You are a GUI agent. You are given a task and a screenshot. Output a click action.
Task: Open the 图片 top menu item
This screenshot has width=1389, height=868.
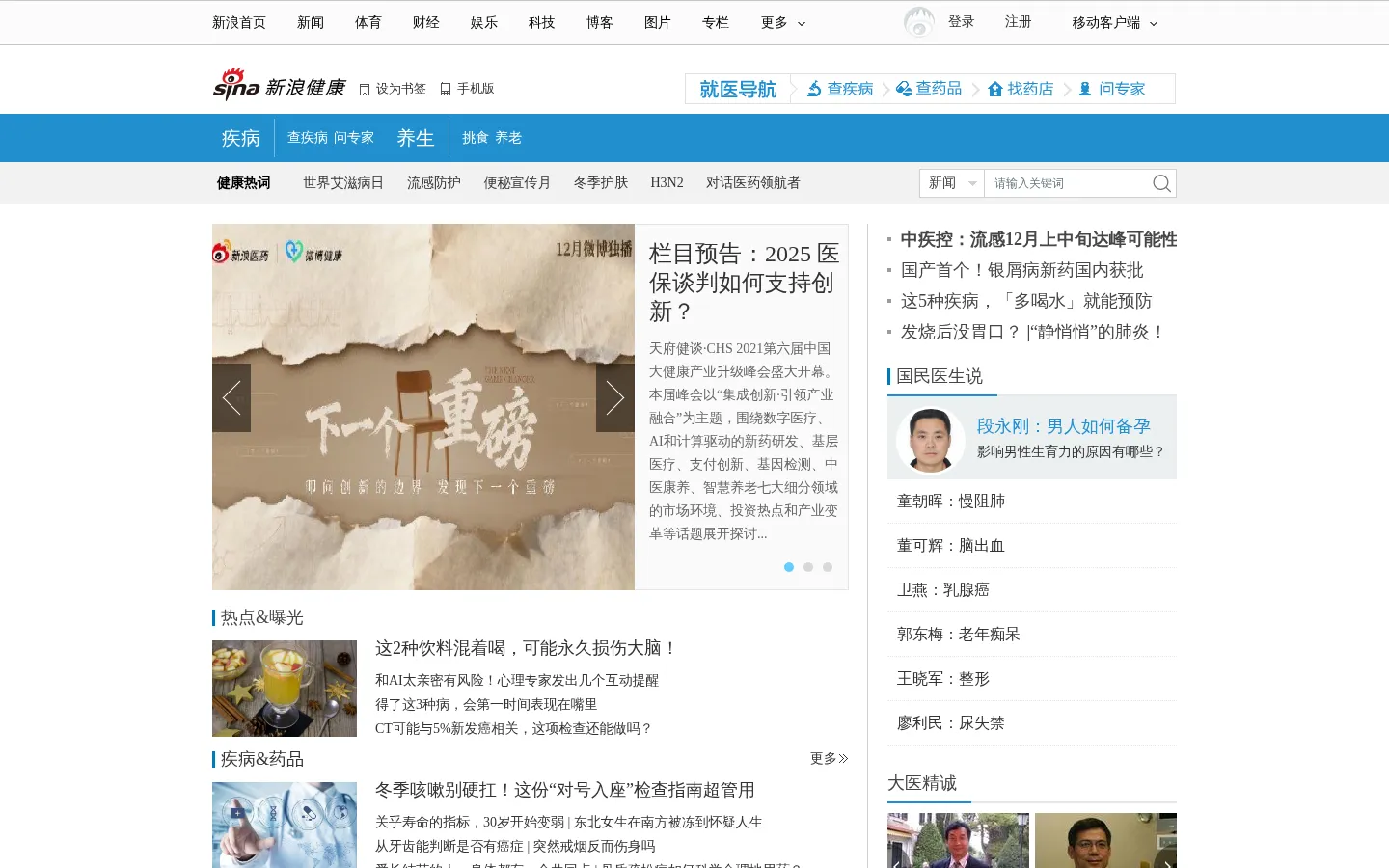(x=658, y=22)
